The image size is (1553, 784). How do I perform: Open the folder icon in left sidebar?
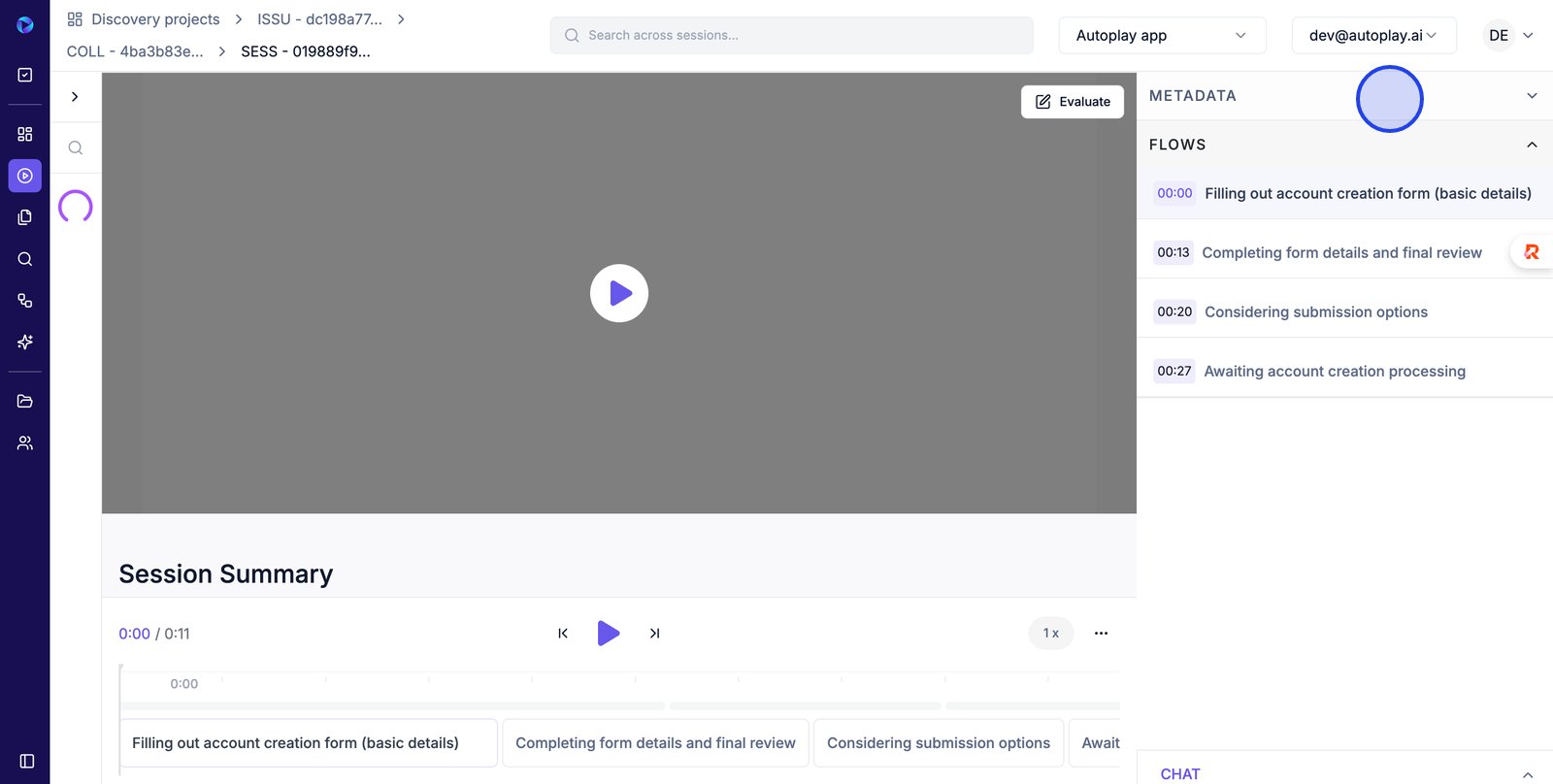pos(25,401)
